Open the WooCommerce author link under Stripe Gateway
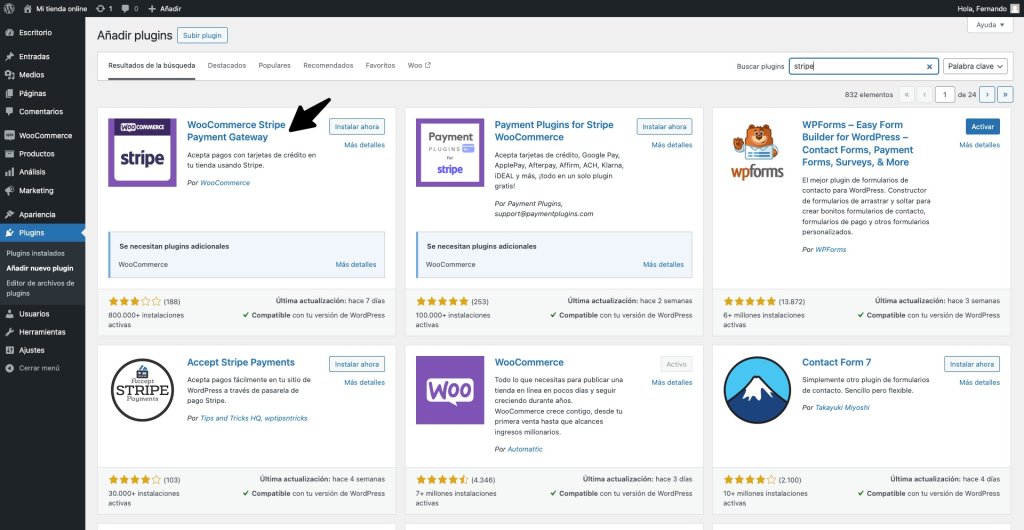The width and height of the screenshot is (1024, 530). [x=225, y=183]
